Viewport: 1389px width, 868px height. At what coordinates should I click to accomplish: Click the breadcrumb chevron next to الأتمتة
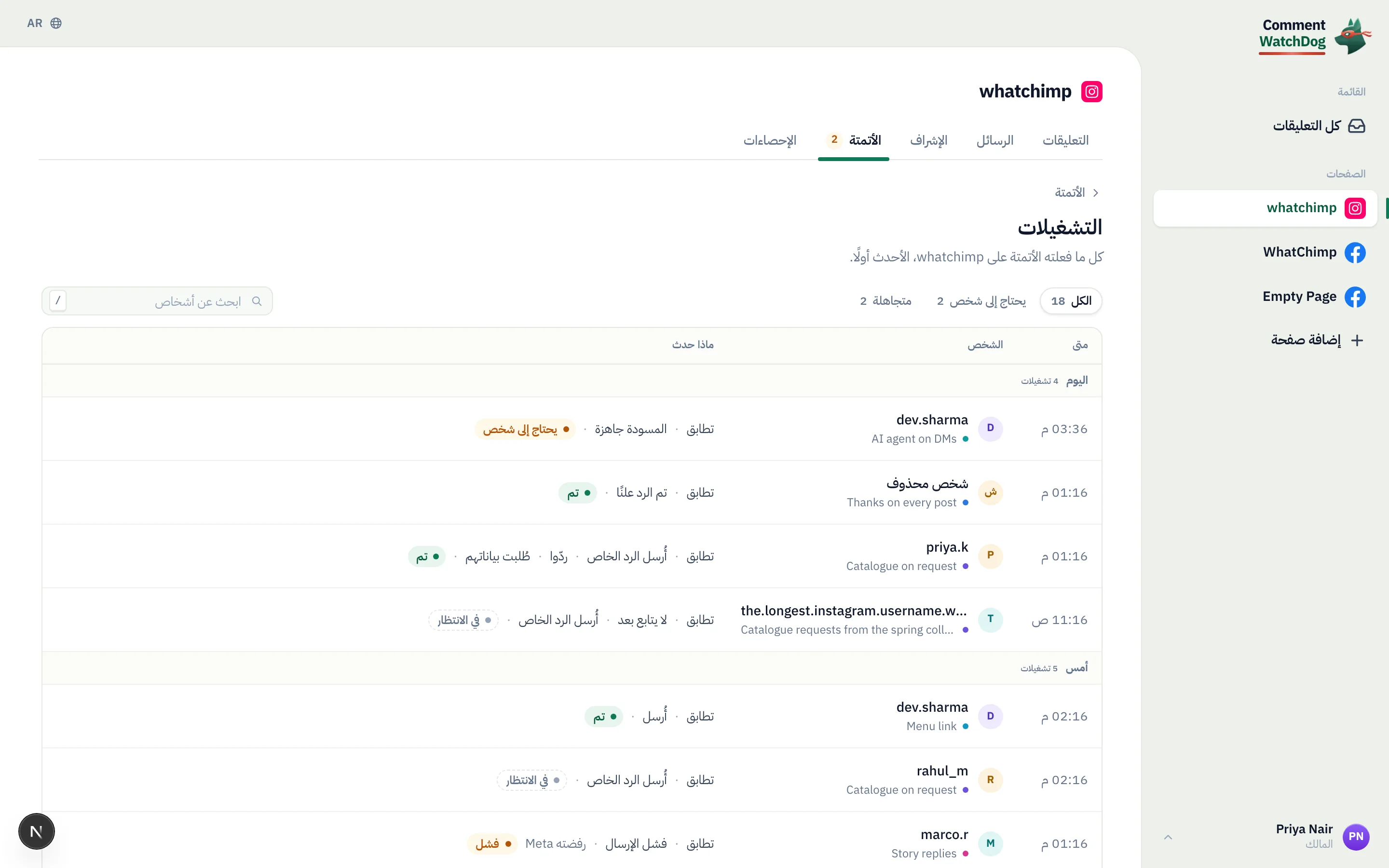pyautogui.click(x=1096, y=193)
